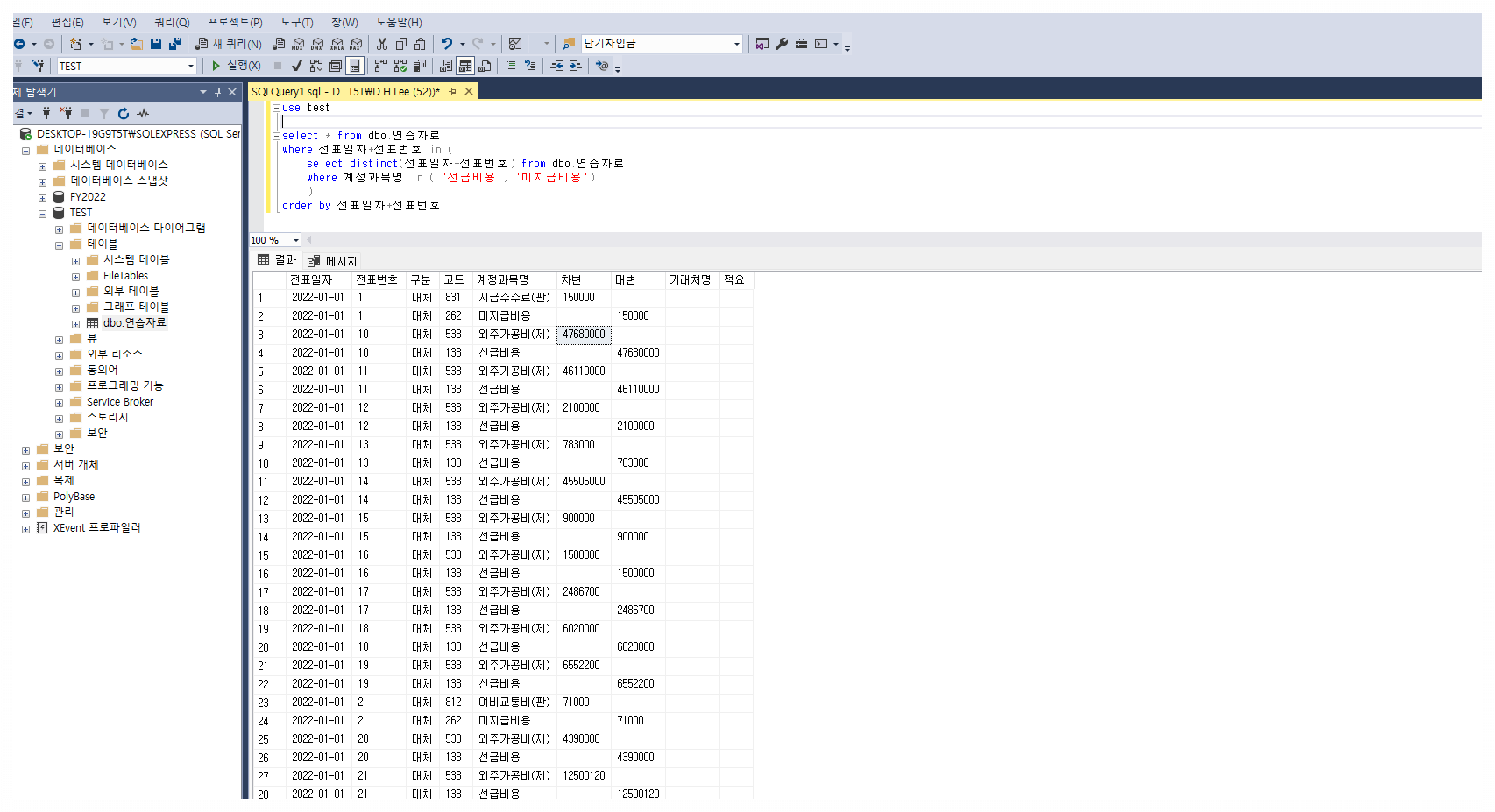Click the Paste clipboard icon
The image size is (1495, 812).
(x=420, y=44)
